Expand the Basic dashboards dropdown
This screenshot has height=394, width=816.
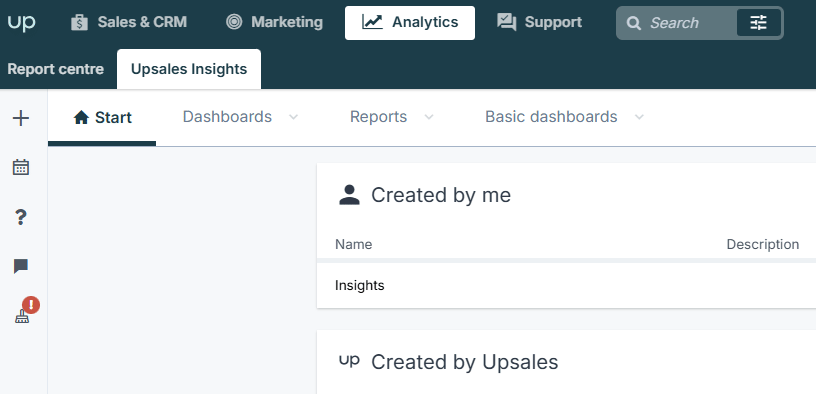coord(565,117)
